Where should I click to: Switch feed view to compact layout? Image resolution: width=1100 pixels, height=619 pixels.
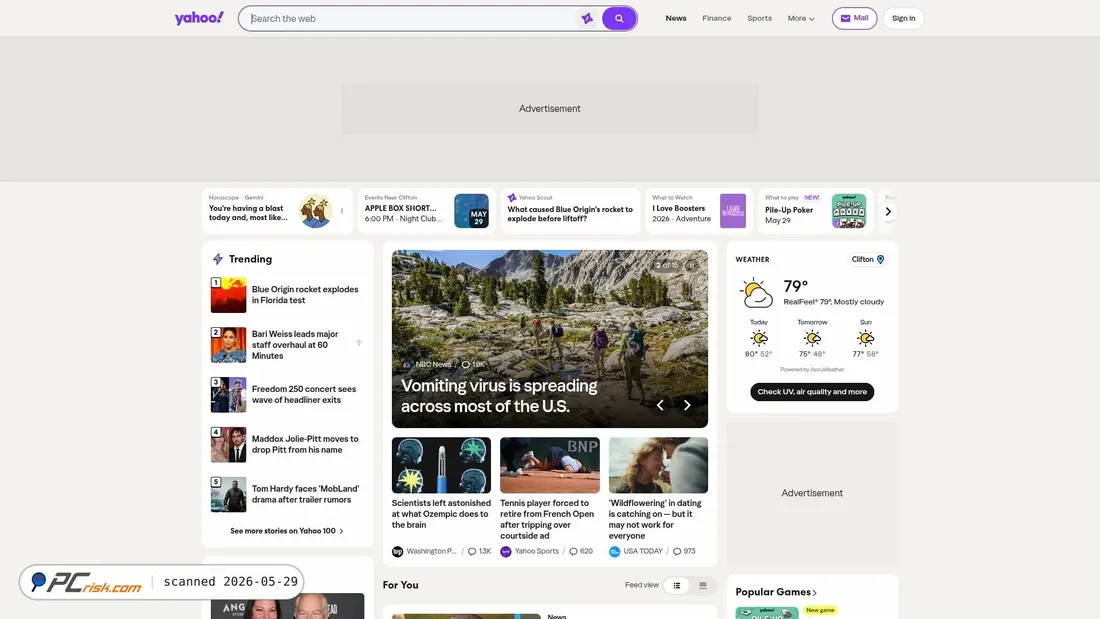click(x=702, y=585)
